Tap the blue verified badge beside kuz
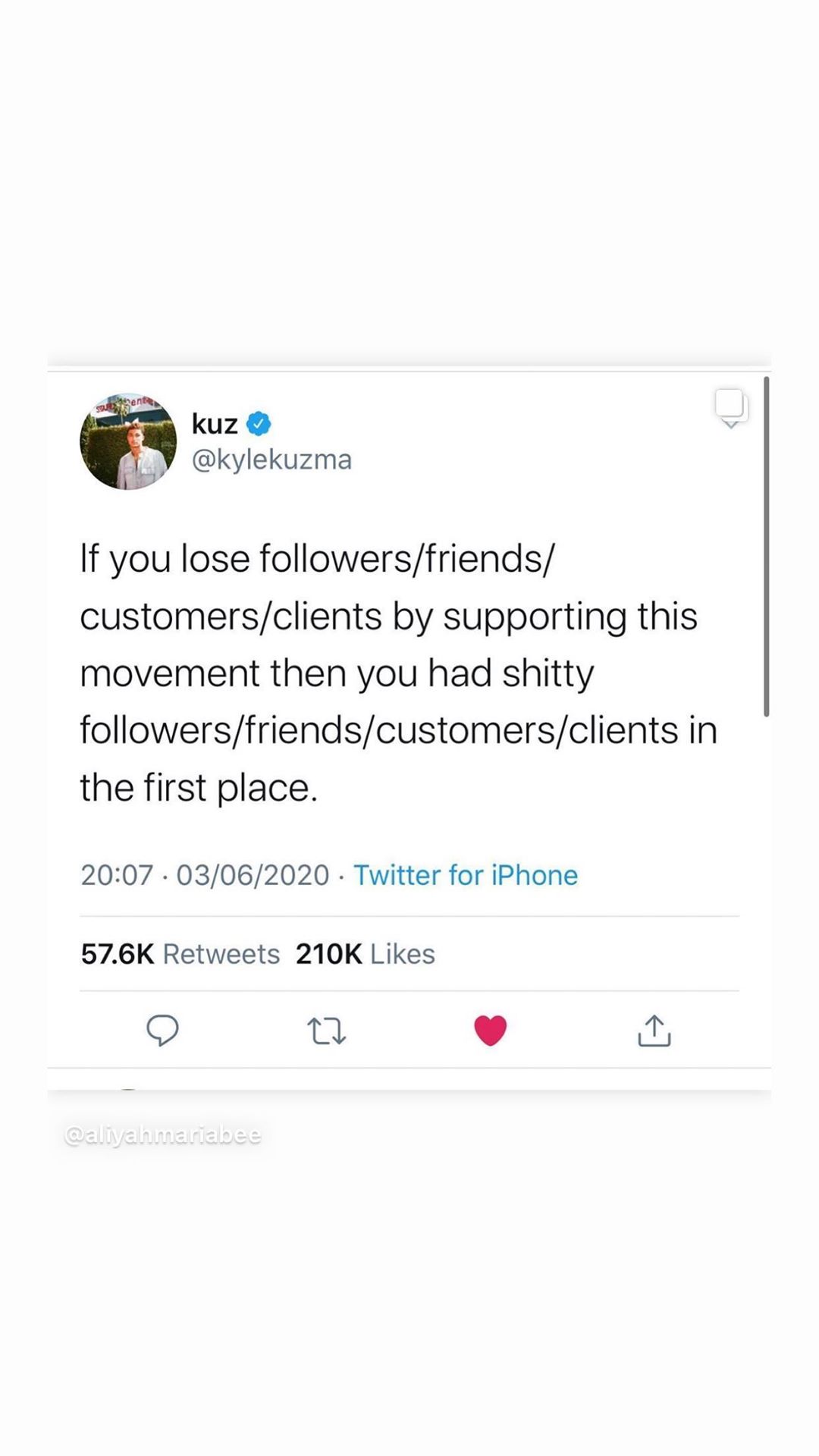Image resolution: width=819 pixels, height=1456 pixels. point(259,424)
